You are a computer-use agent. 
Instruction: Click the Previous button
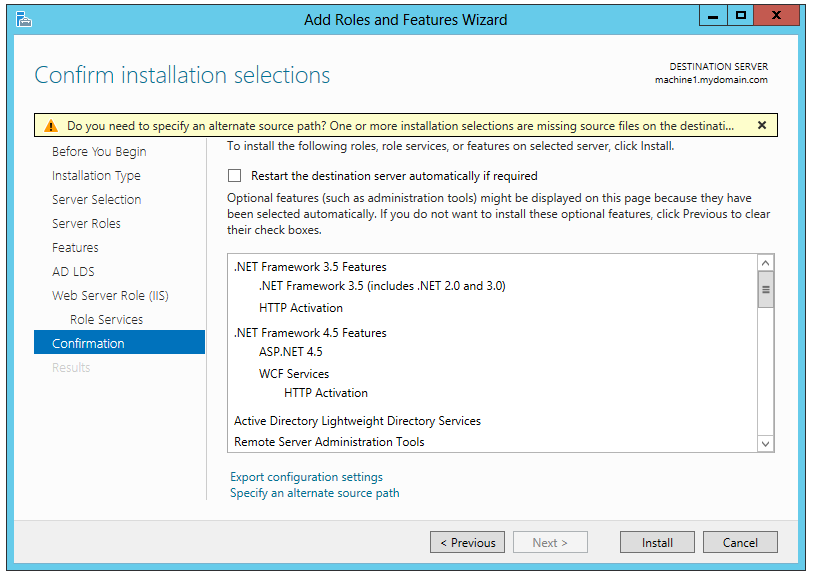pyautogui.click(x=467, y=543)
